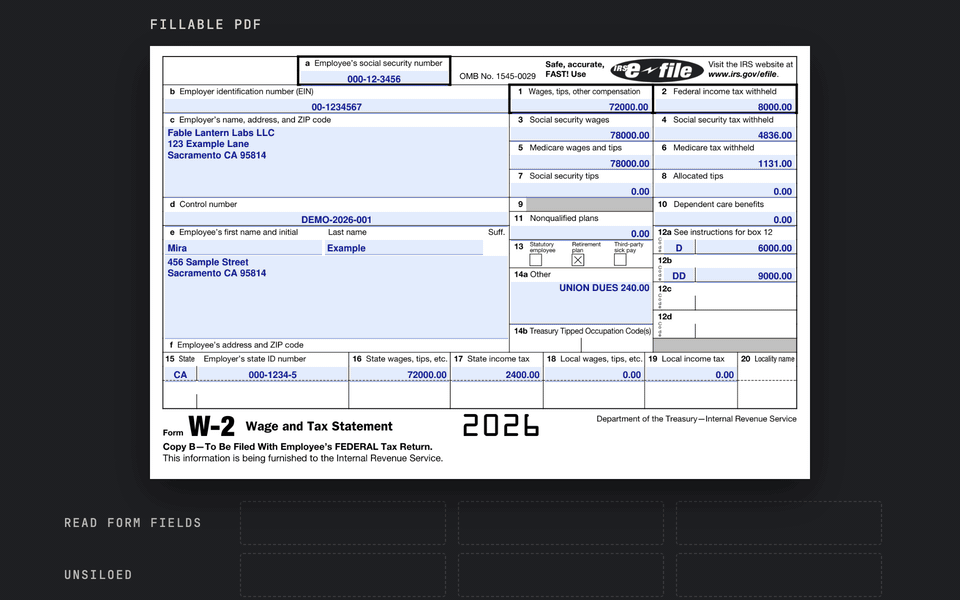Click employee first name field with Mira
Viewport: 960px width, 600px height.
click(x=243, y=247)
